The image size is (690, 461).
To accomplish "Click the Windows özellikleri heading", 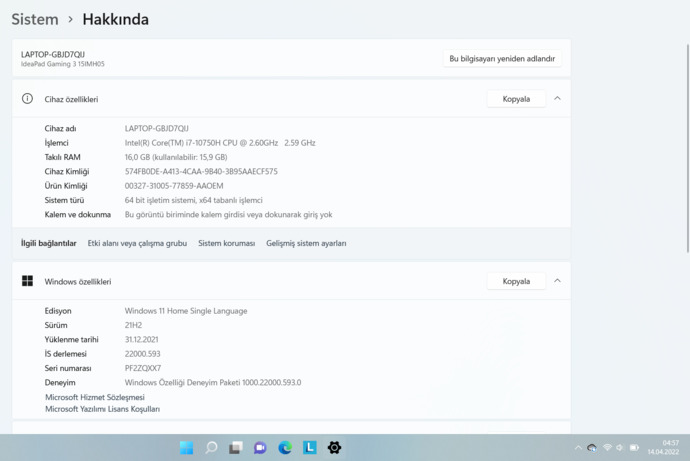I will [x=77, y=282].
